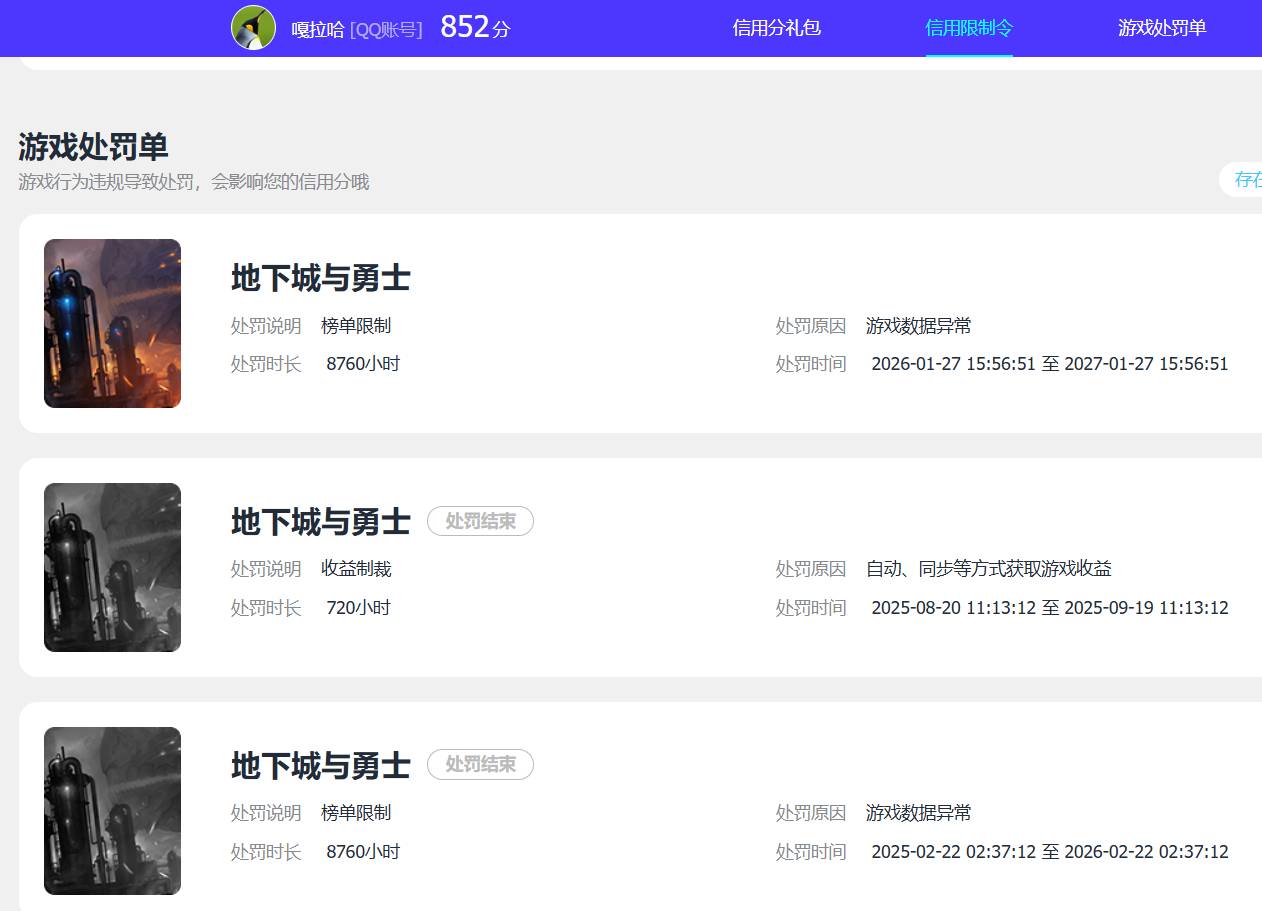This screenshot has height=911, width=1262.
Task: Click the bottom 地下城与勇士 game thumbnail
Action: click(111, 810)
